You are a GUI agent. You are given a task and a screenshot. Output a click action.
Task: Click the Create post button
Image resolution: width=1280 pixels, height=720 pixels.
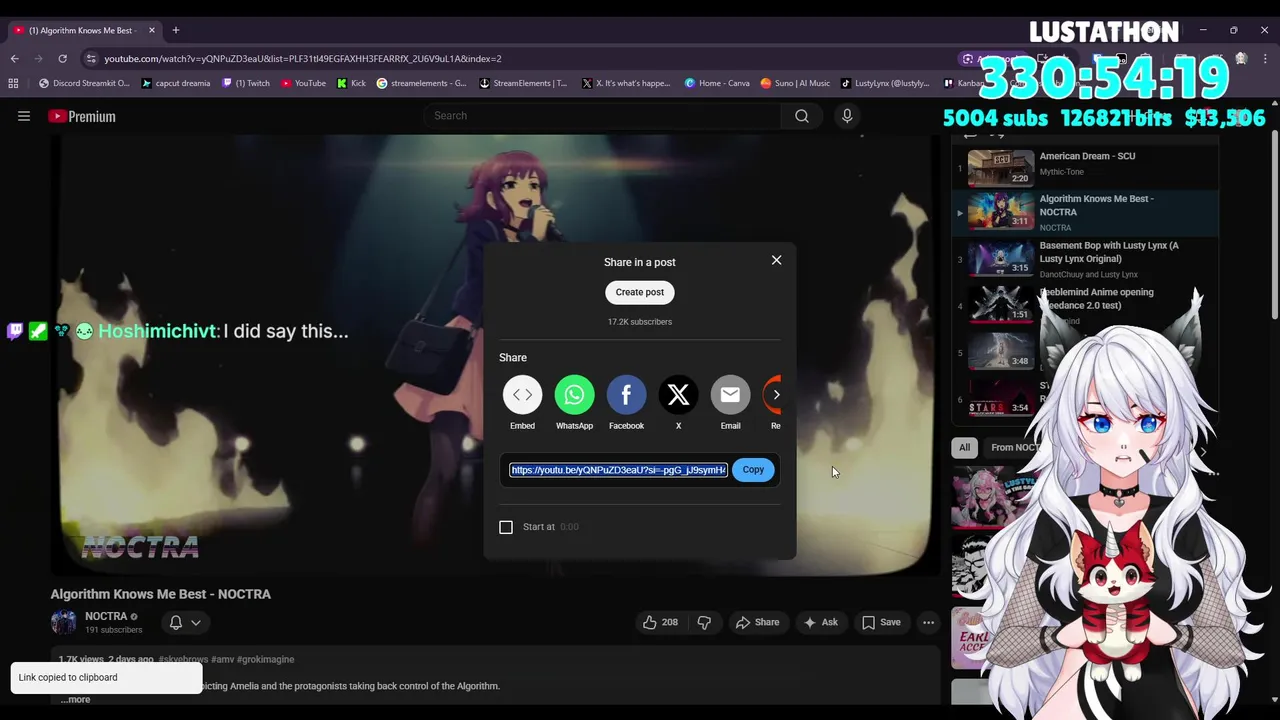pos(640,292)
